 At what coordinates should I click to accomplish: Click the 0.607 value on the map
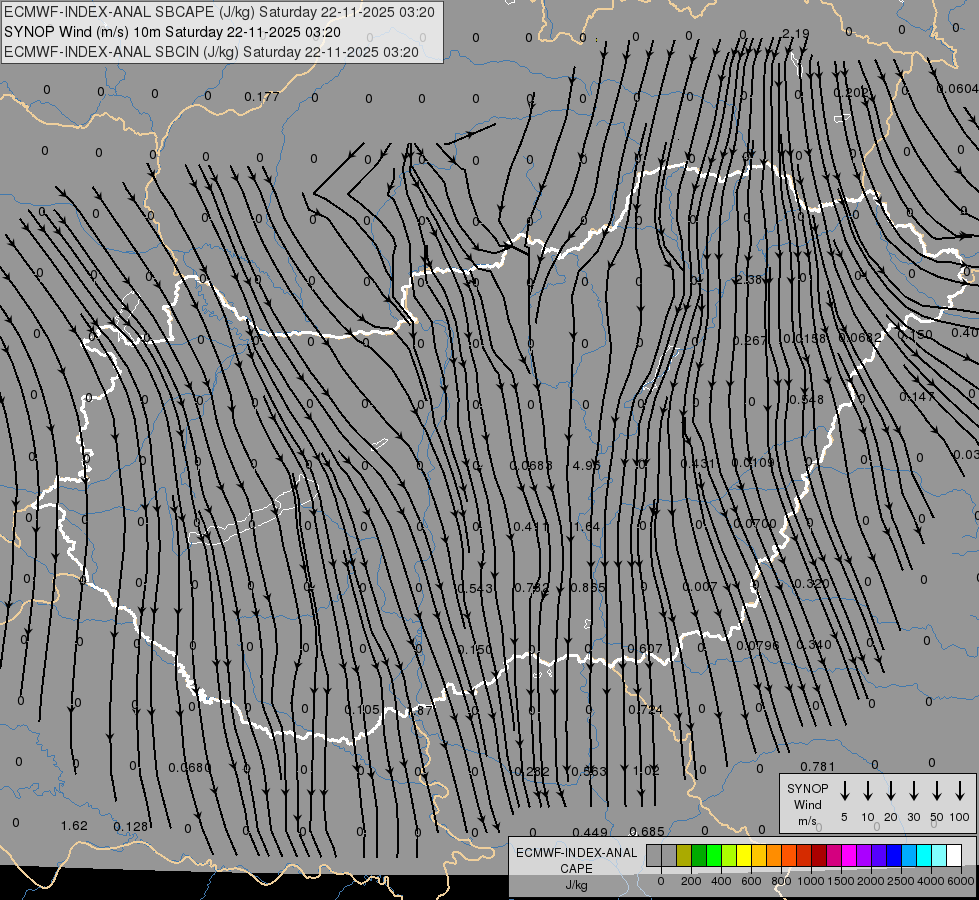[x=644, y=648]
